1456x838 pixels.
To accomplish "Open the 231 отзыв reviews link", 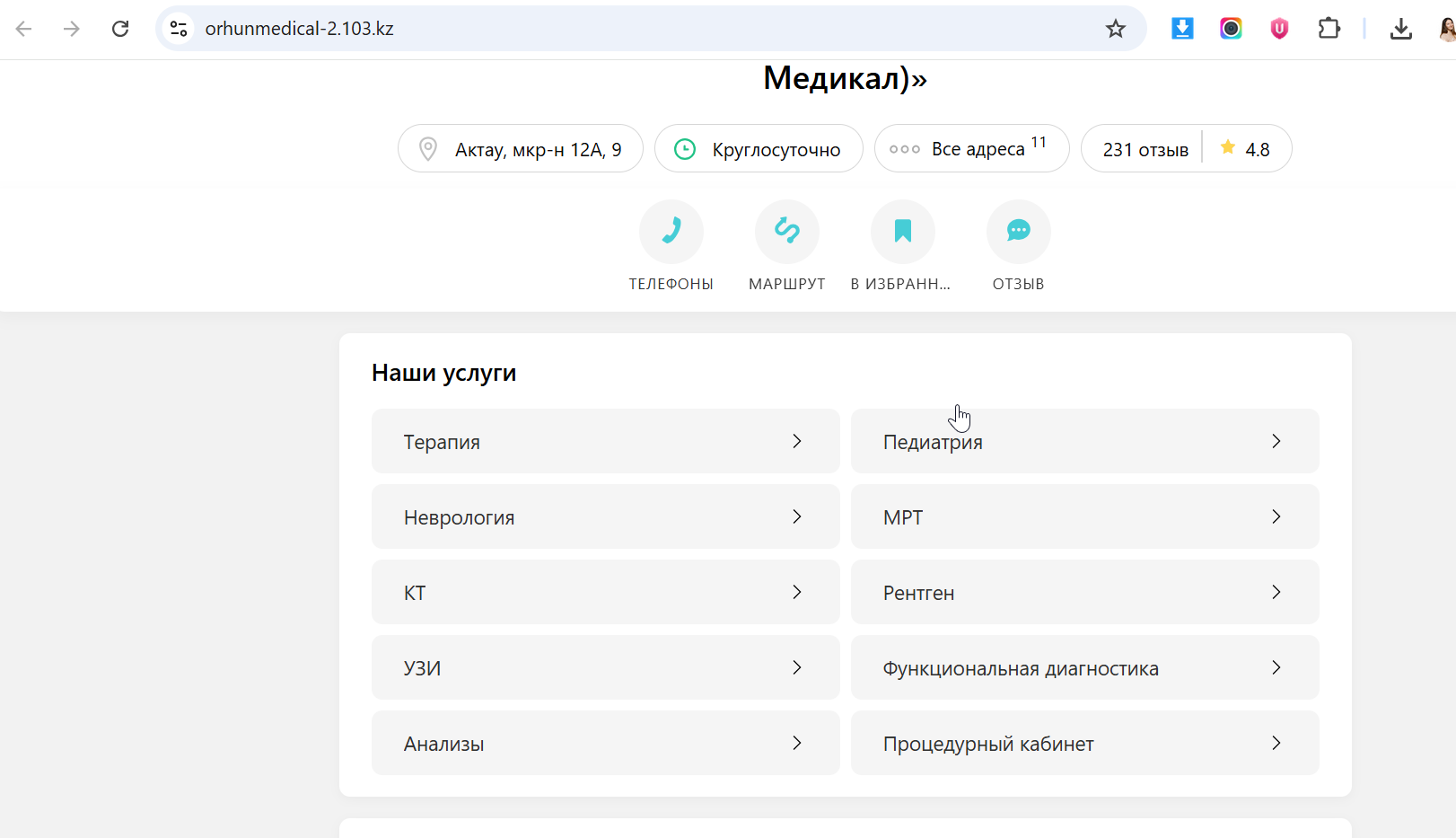I will pos(1145,150).
